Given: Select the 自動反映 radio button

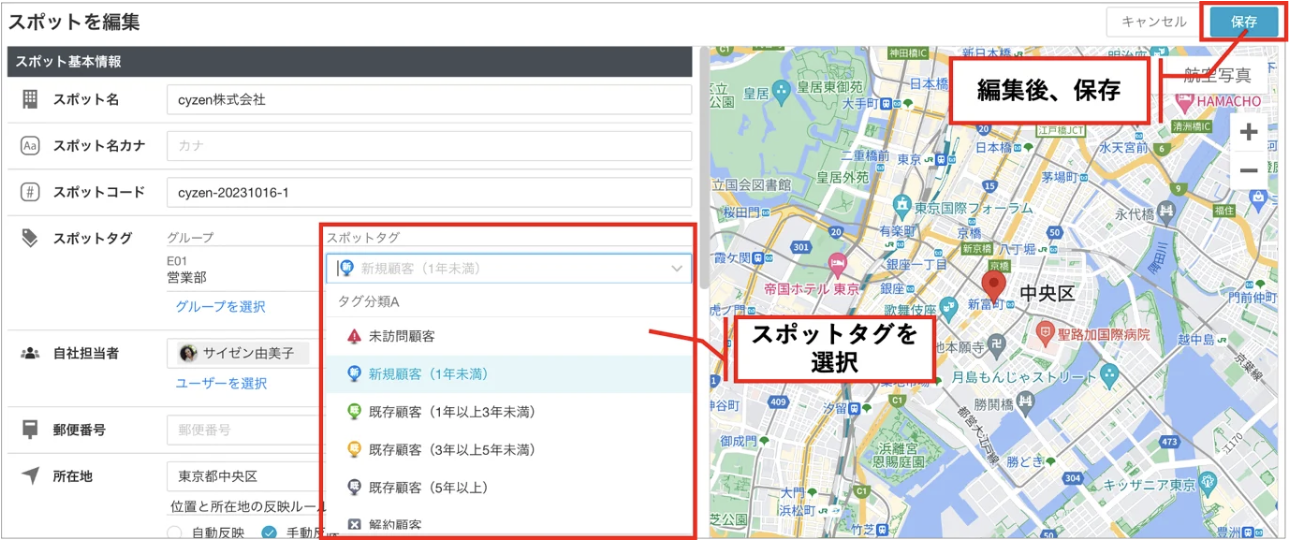Looking at the screenshot, I should pyautogui.click(x=175, y=533).
